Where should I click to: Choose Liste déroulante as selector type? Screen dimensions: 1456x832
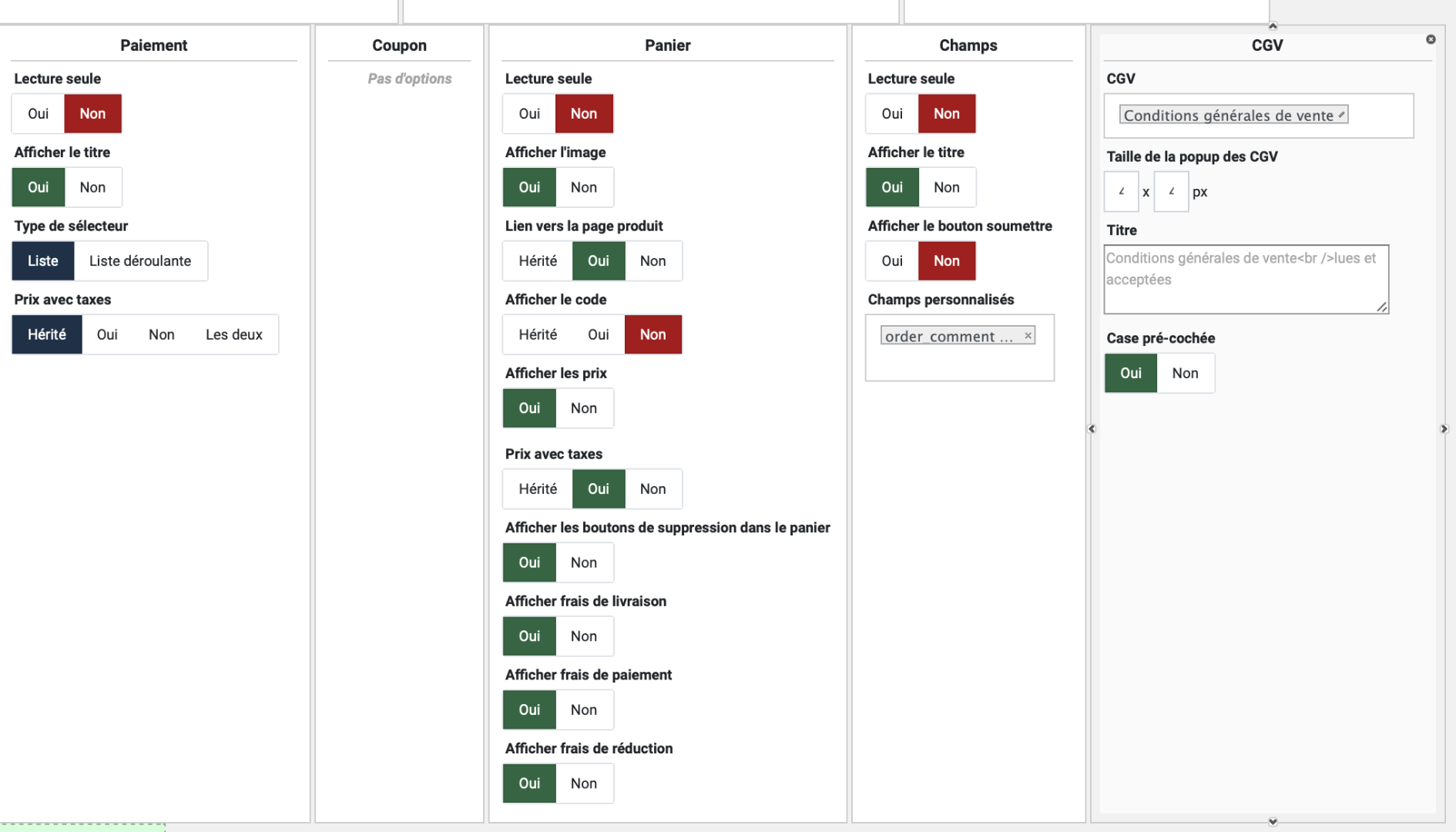140,261
